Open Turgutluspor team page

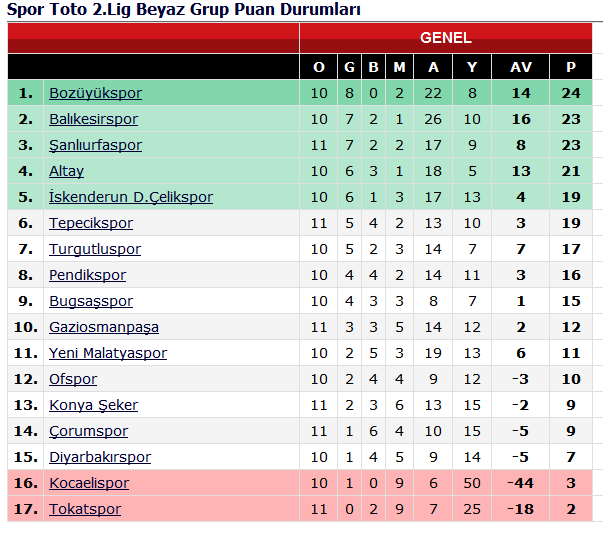95,249
